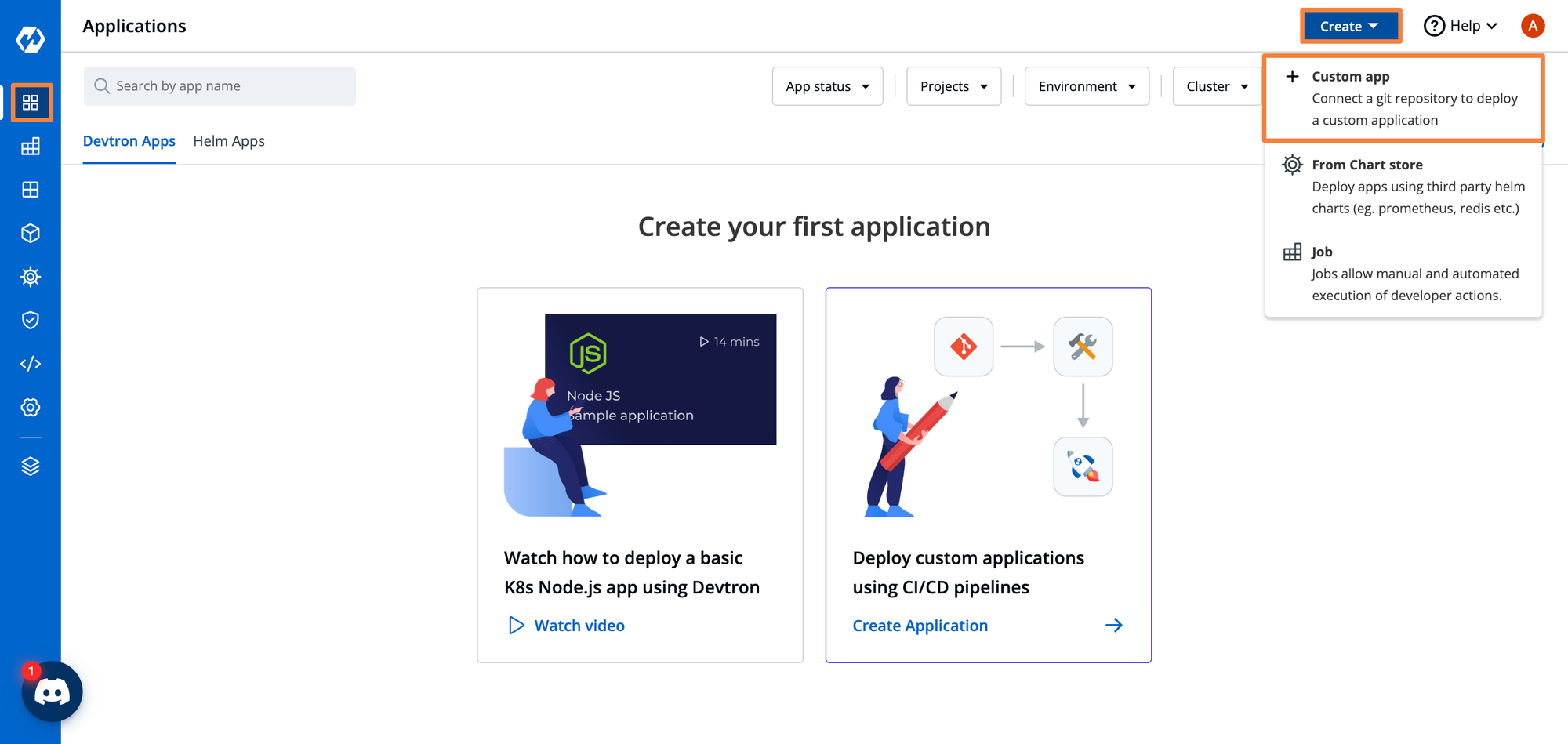This screenshot has height=744, width=1568.
Task: Click the Applications page title
Action: click(x=135, y=26)
